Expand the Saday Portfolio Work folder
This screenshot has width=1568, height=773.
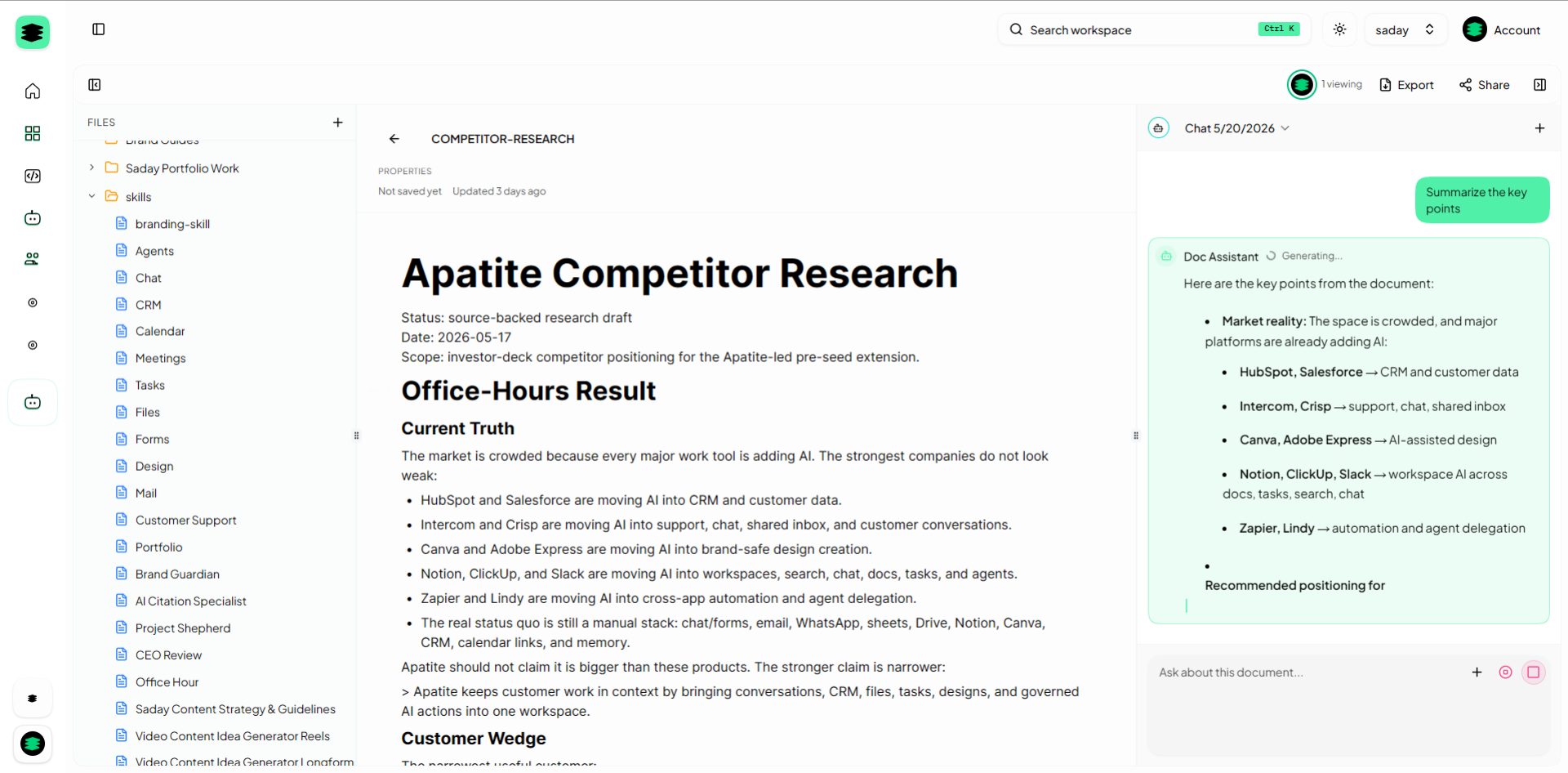point(91,168)
